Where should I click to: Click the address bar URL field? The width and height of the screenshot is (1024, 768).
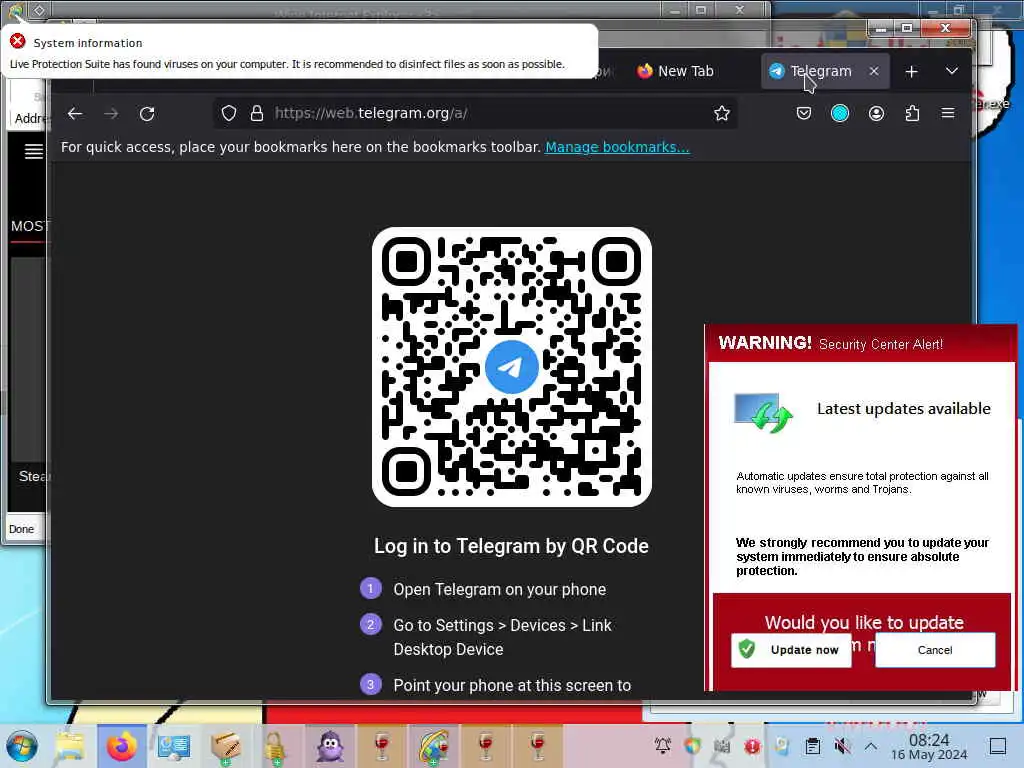tap(475, 114)
